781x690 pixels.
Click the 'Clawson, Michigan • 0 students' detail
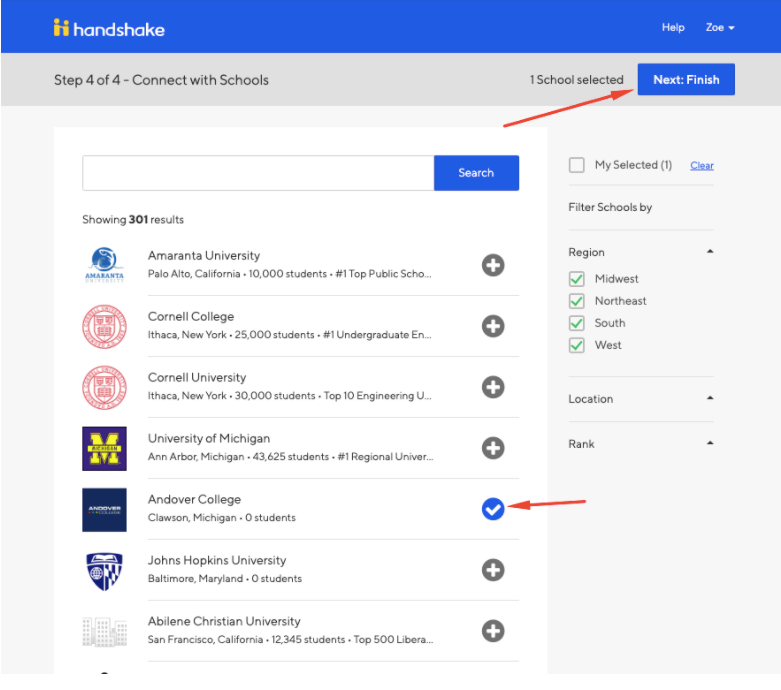[x=222, y=518]
